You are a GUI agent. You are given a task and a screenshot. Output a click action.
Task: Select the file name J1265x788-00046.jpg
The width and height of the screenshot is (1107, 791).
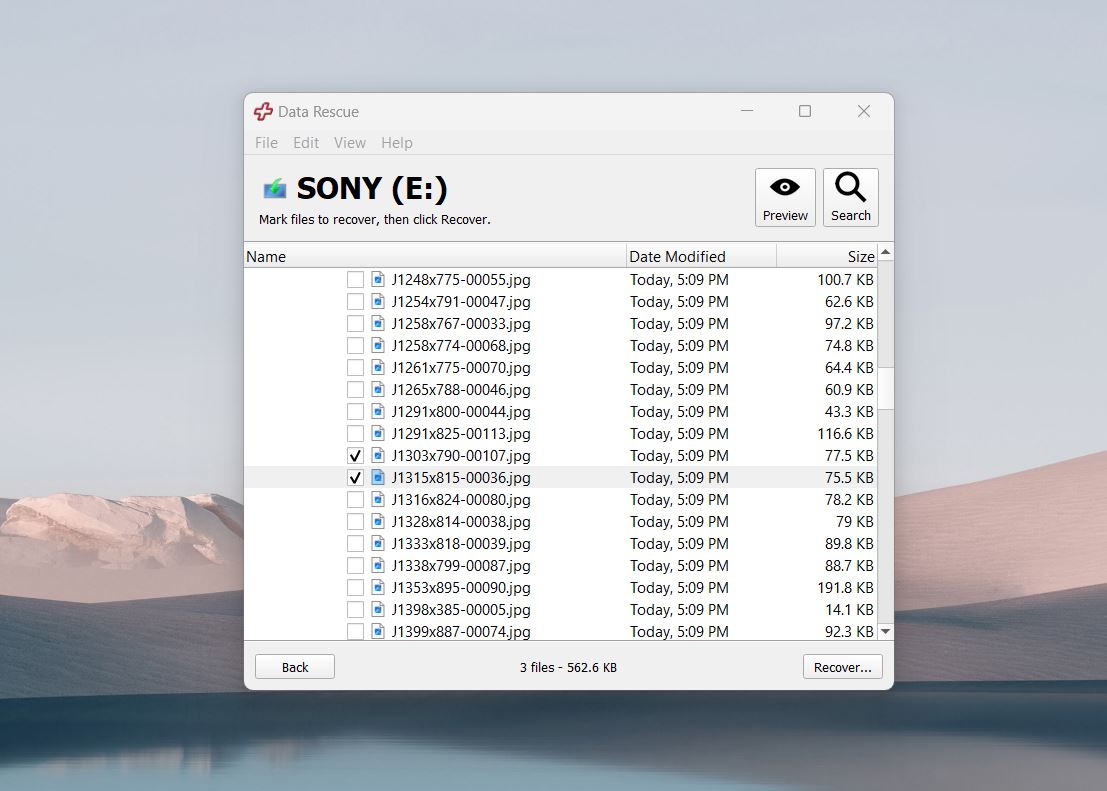(461, 389)
